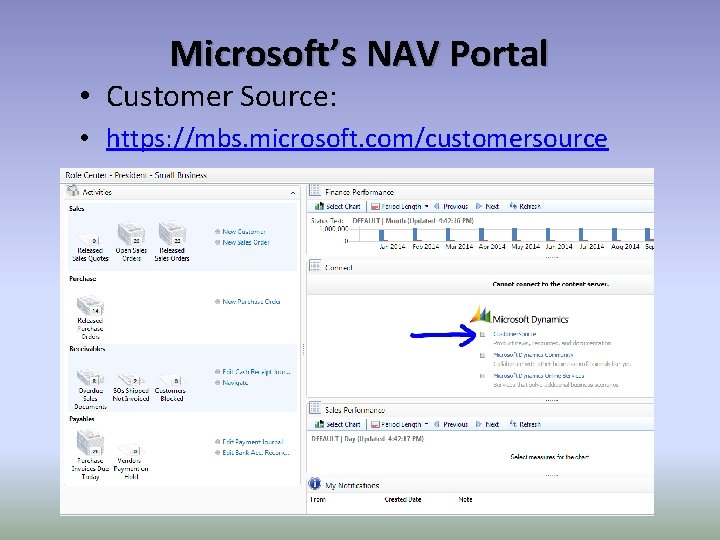This screenshot has width=720, height=540.
Task: Click Next in Finance Performance toolbar
Action: click(x=488, y=206)
